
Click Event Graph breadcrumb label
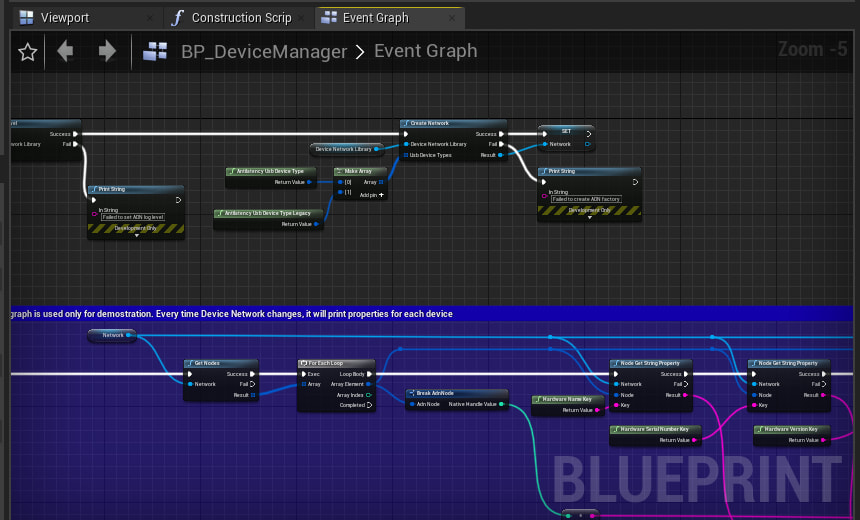point(426,50)
